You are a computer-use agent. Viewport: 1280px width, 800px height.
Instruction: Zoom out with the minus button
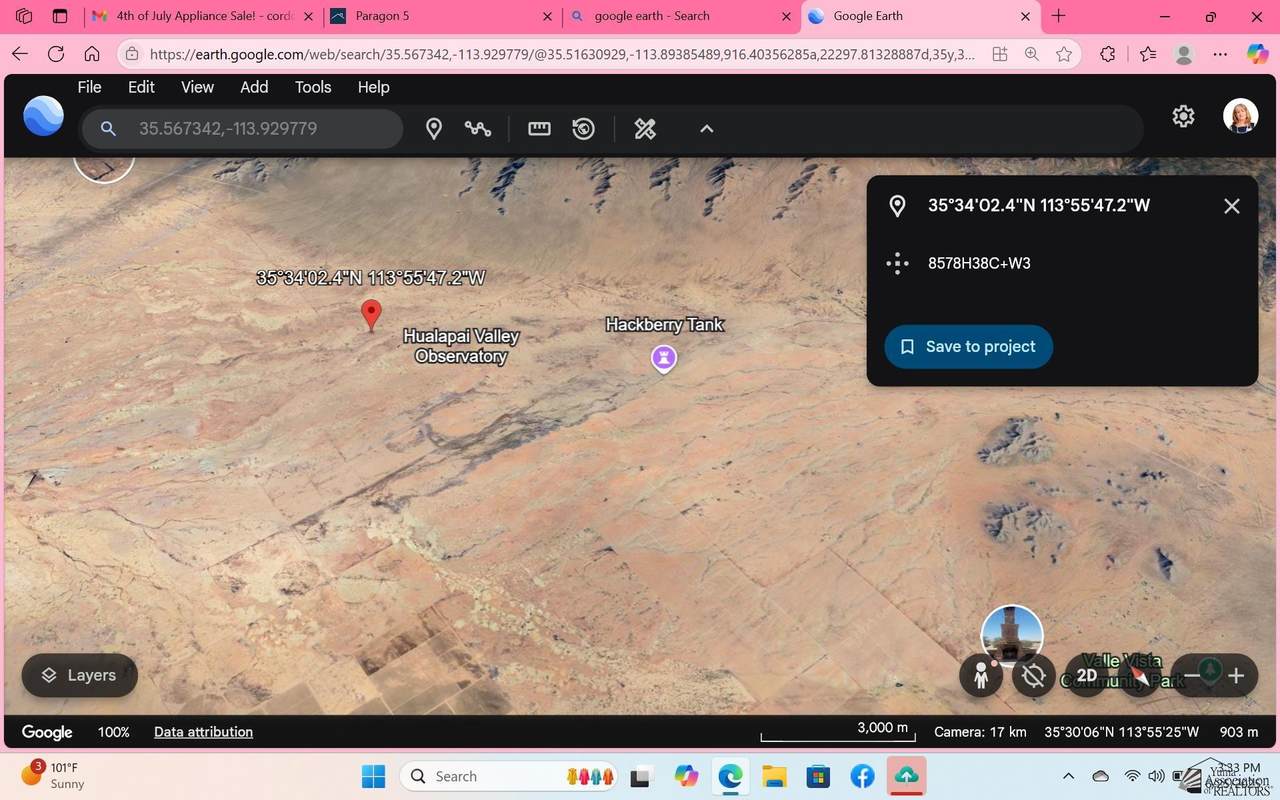(x=1191, y=676)
